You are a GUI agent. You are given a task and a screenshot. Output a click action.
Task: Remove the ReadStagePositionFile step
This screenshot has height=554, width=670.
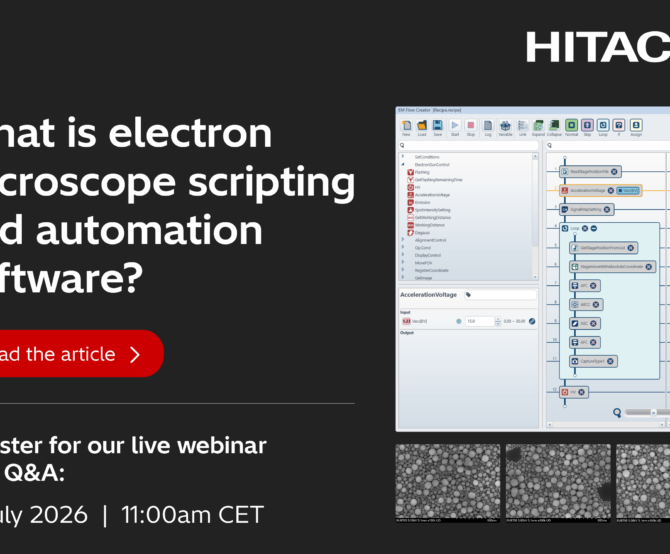[x=614, y=172]
